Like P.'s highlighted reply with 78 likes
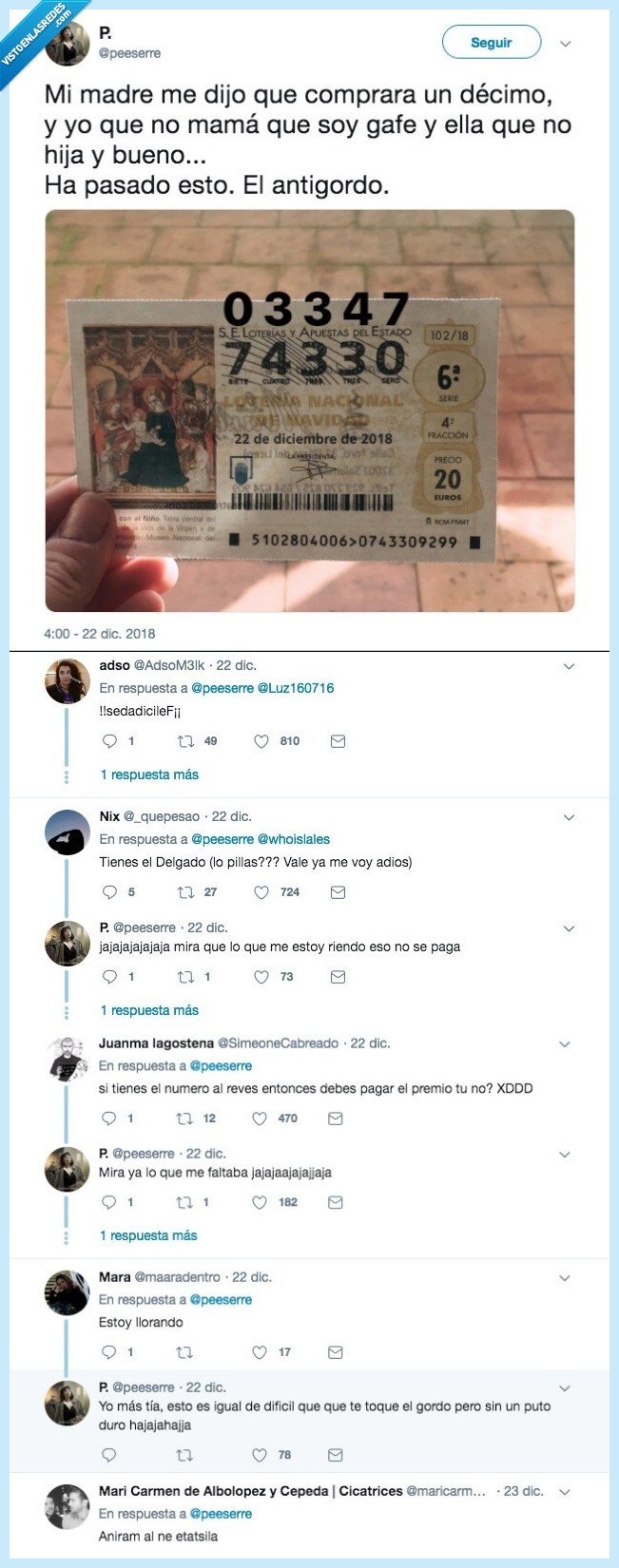 pyautogui.click(x=260, y=1455)
